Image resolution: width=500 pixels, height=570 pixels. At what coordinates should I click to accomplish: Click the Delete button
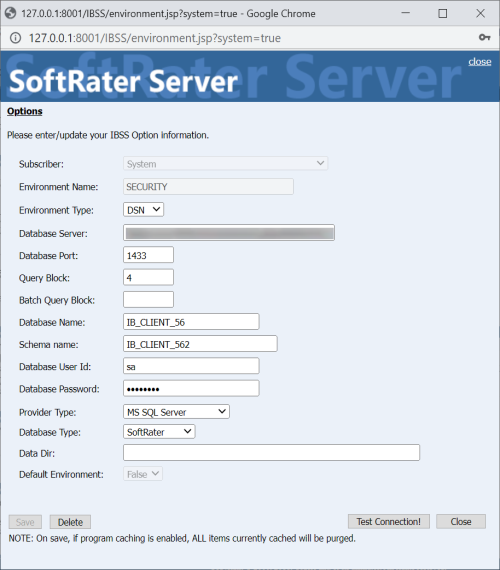pyautogui.click(x=70, y=522)
